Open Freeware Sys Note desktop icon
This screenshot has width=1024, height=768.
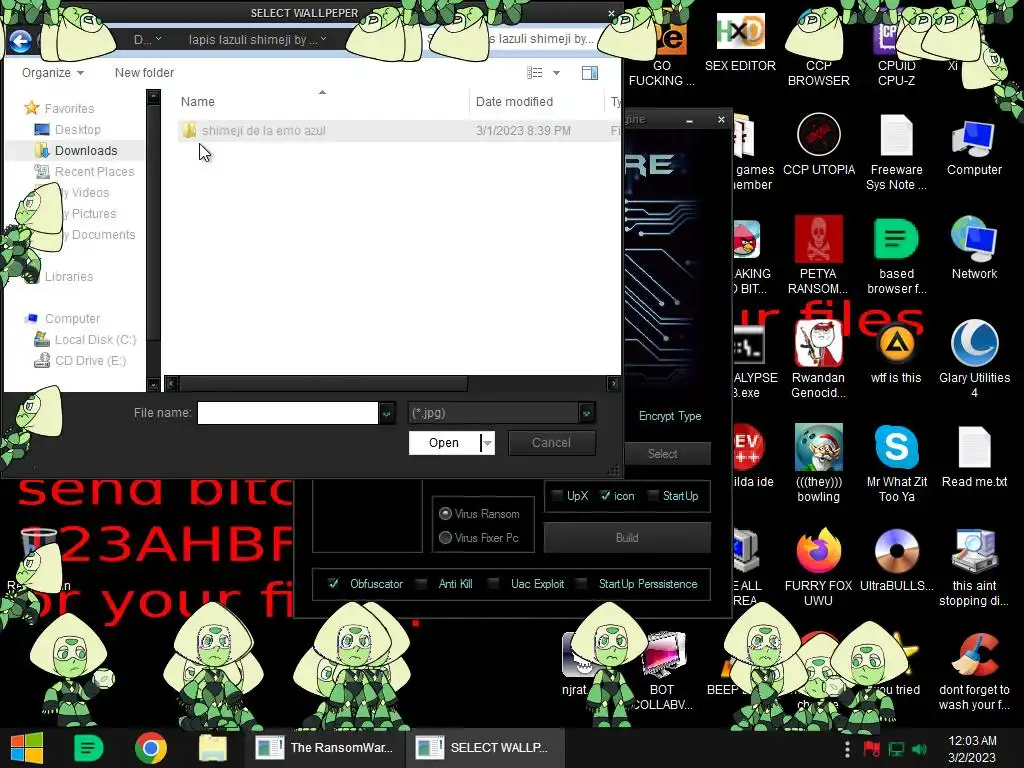pos(896,153)
